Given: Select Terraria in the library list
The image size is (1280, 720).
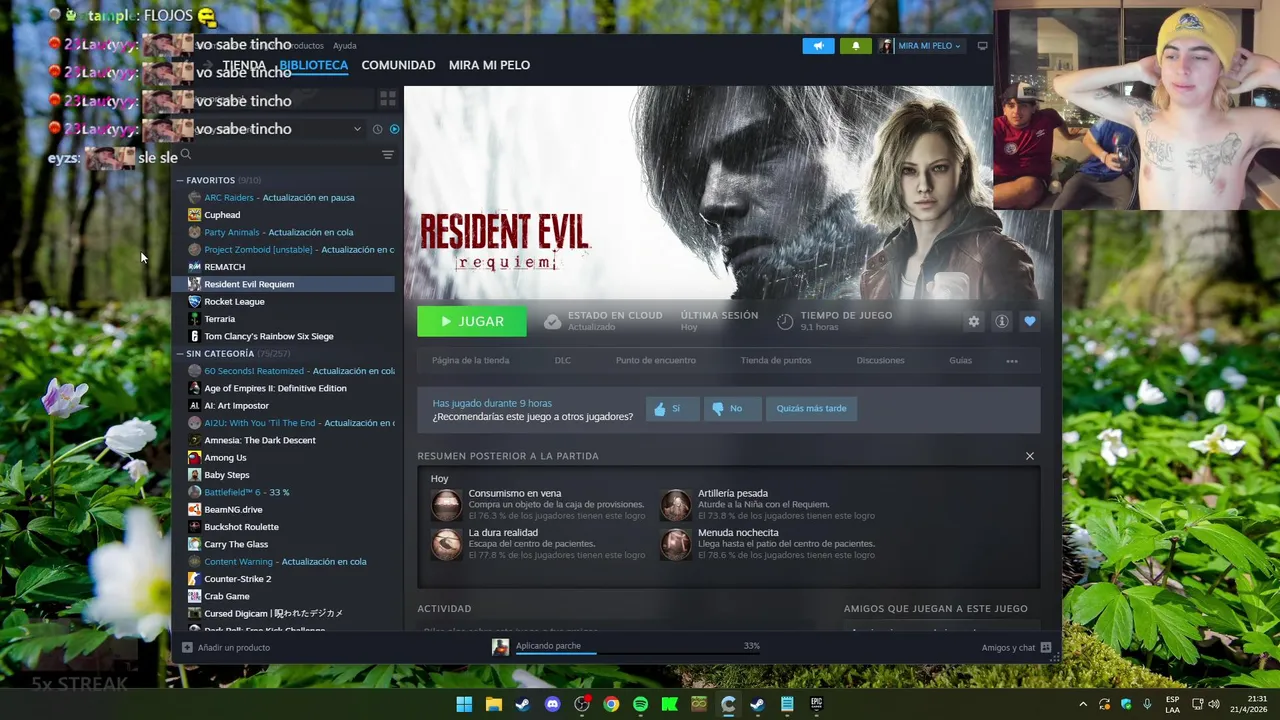Looking at the screenshot, I should [285, 319].
